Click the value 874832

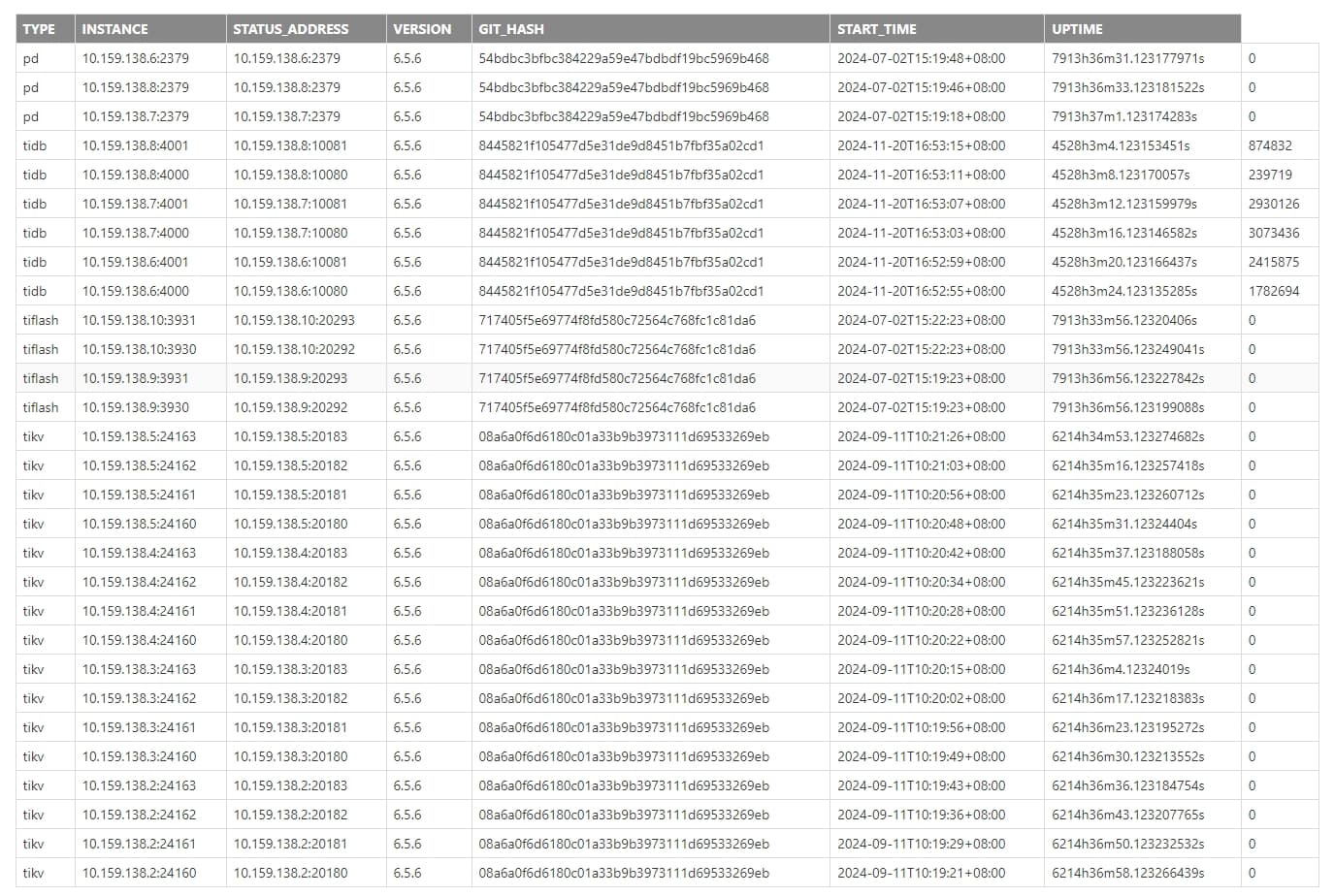point(1270,145)
